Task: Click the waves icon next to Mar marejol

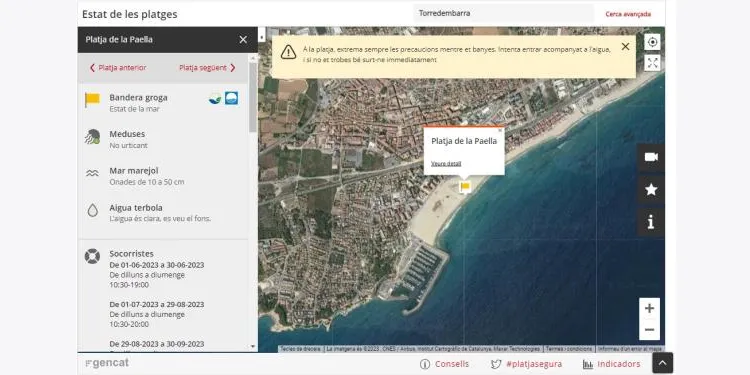Action: point(92,173)
